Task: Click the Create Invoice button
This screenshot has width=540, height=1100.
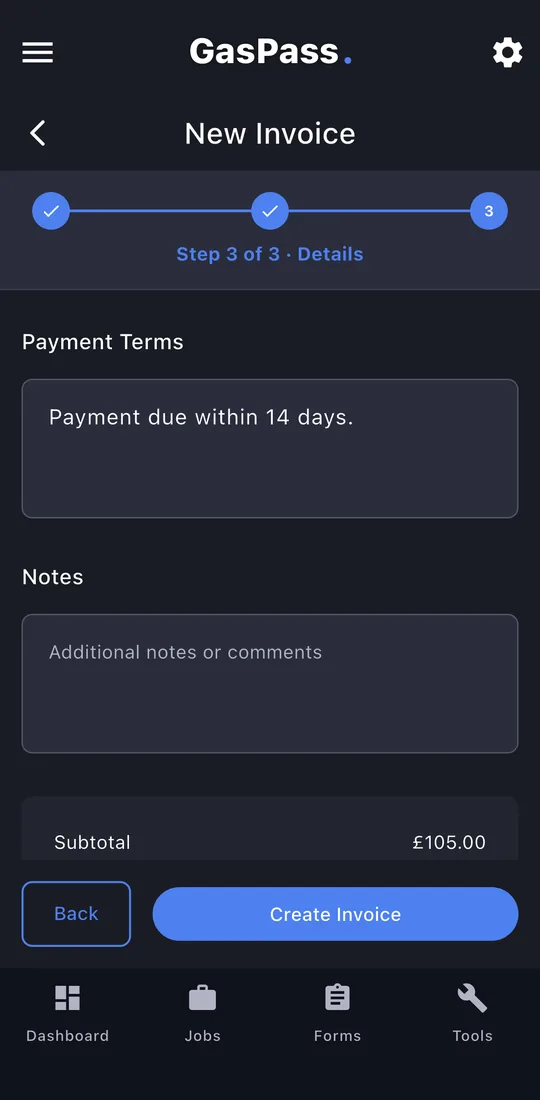Action: coord(335,914)
